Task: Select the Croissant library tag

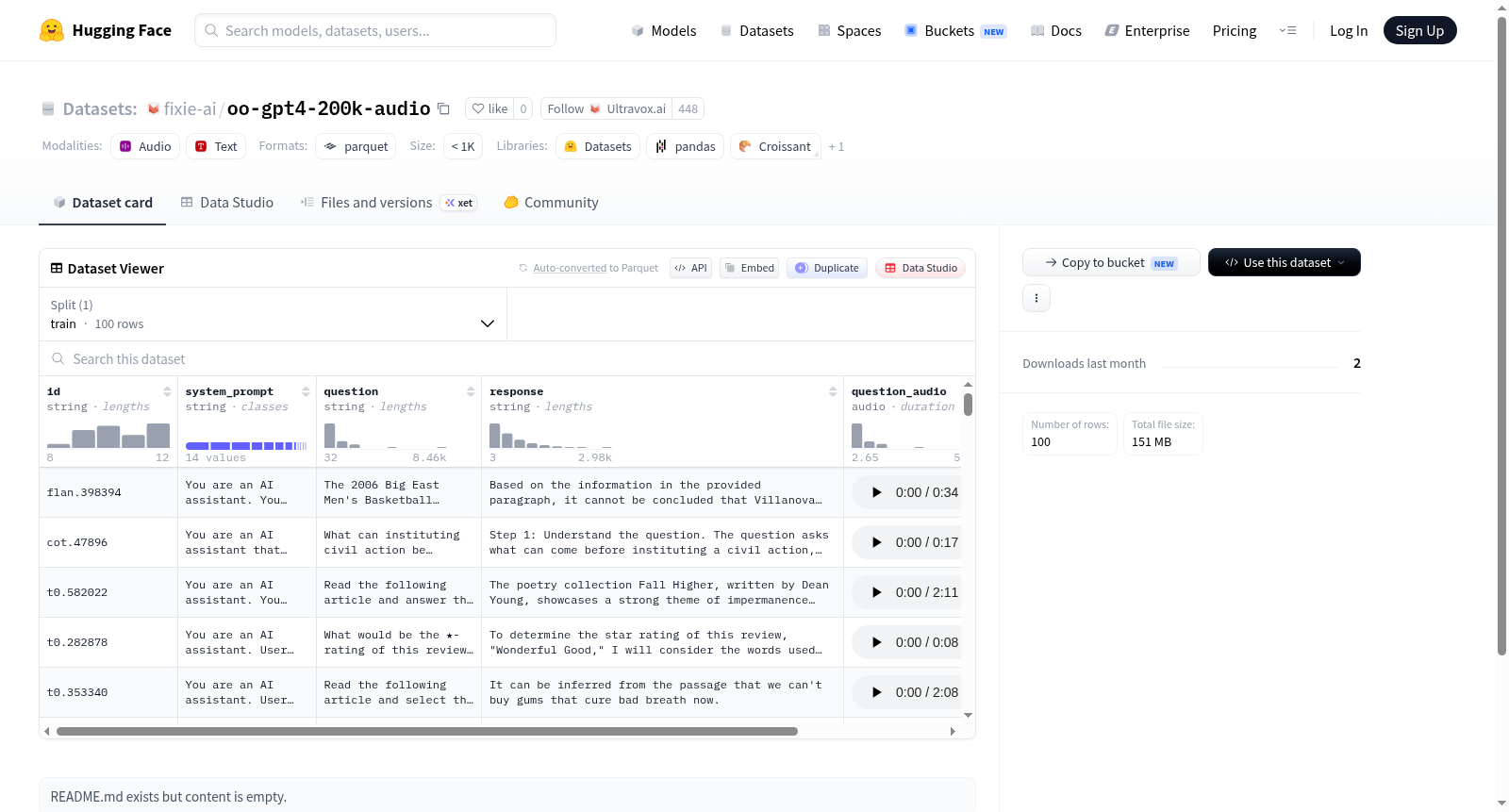Action: 775,146
